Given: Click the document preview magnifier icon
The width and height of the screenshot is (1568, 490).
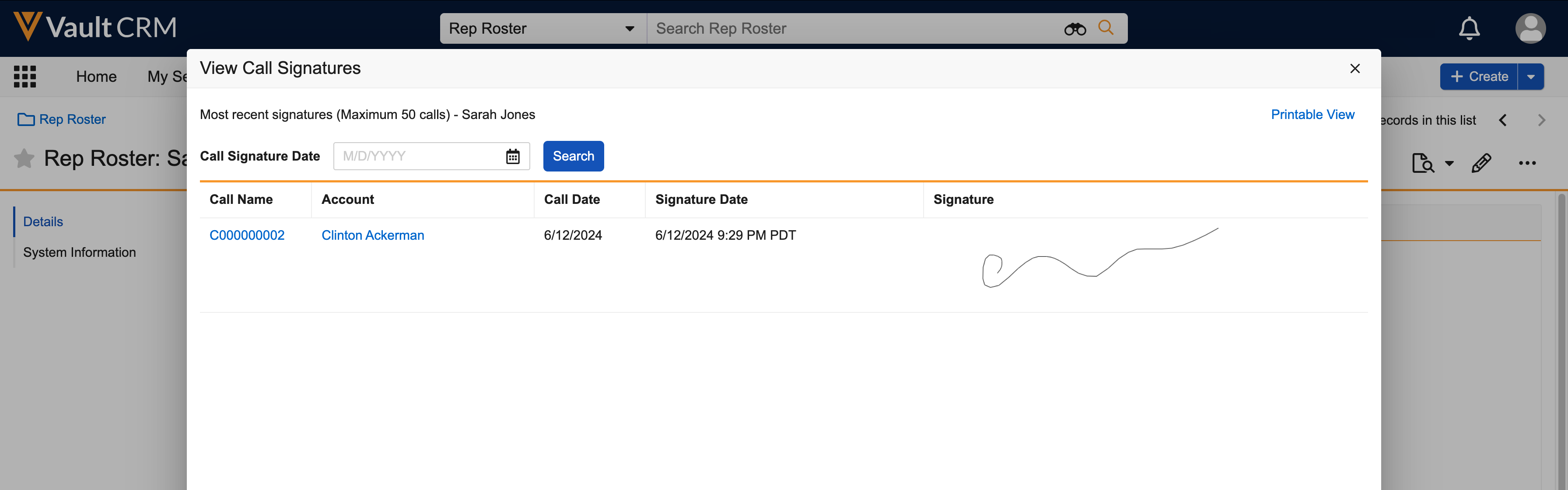Looking at the screenshot, I should coord(1422,163).
